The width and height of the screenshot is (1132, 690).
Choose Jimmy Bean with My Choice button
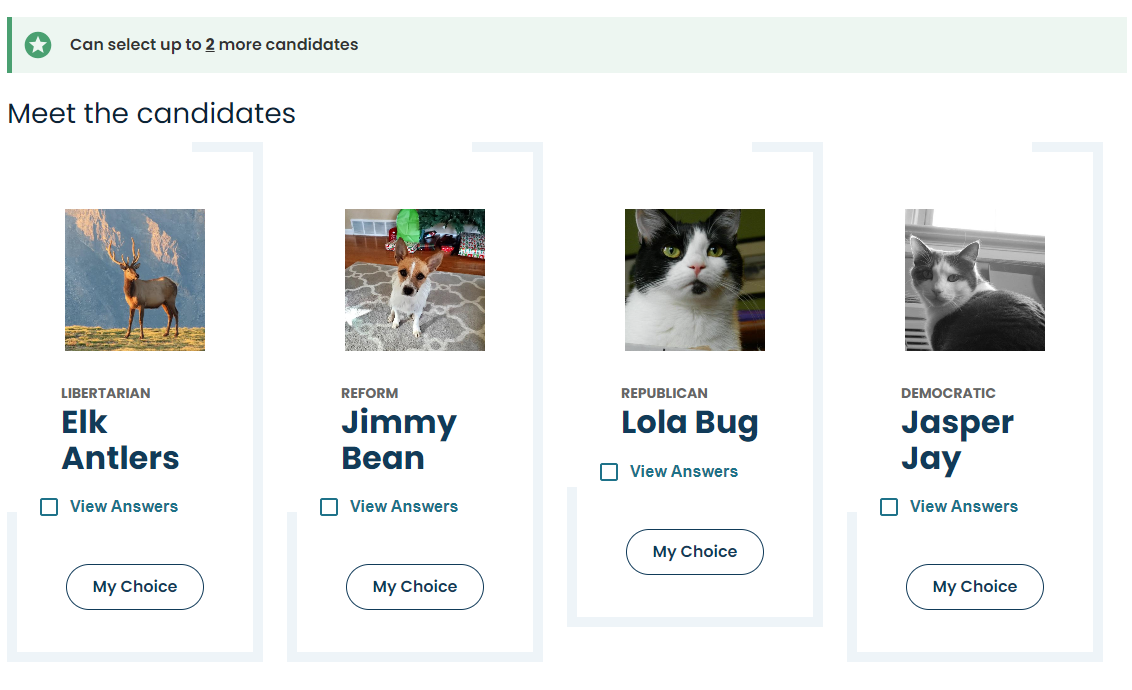click(415, 587)
